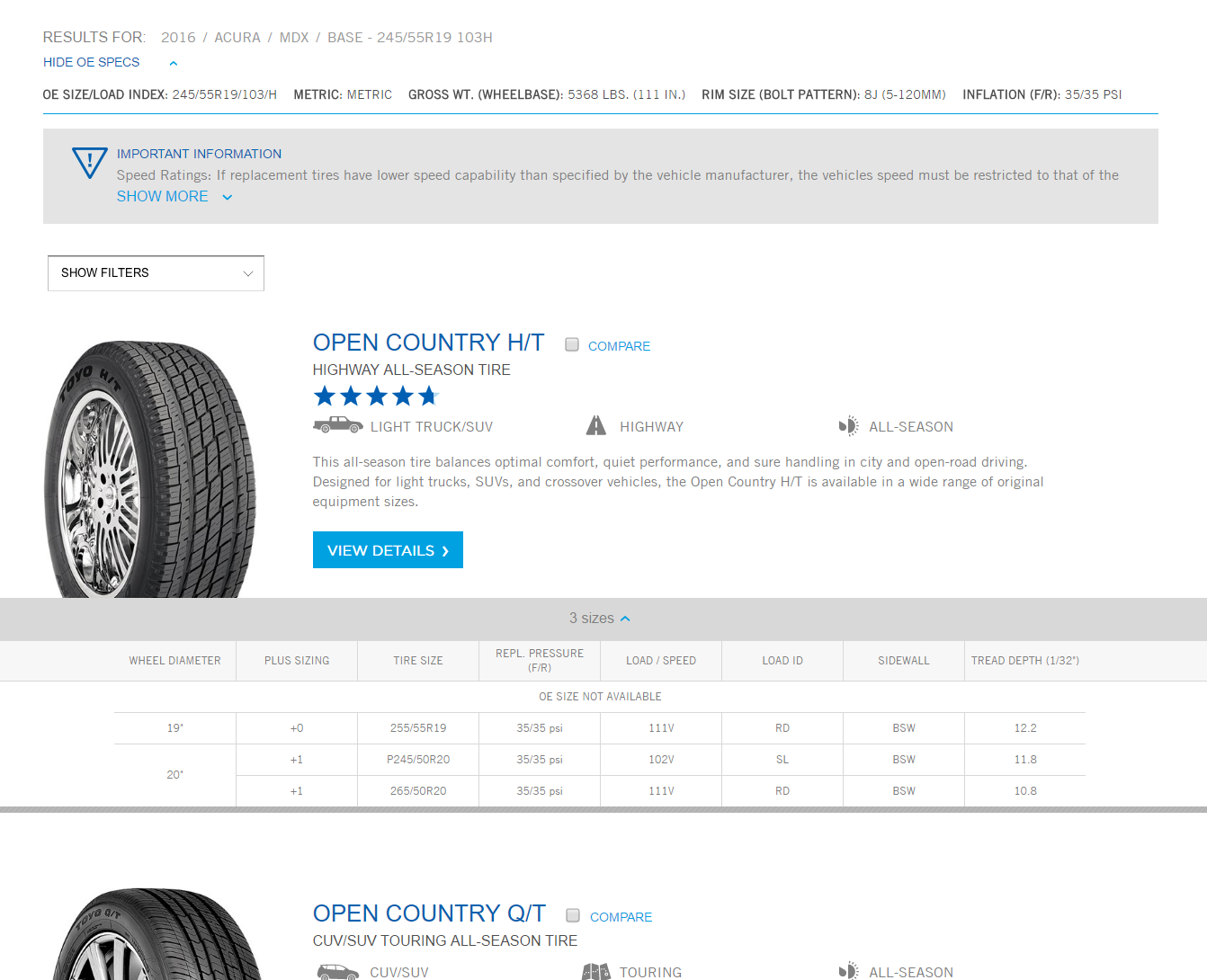
Task: Click the 12.2 tread depth value
Action: [1025, 728]
